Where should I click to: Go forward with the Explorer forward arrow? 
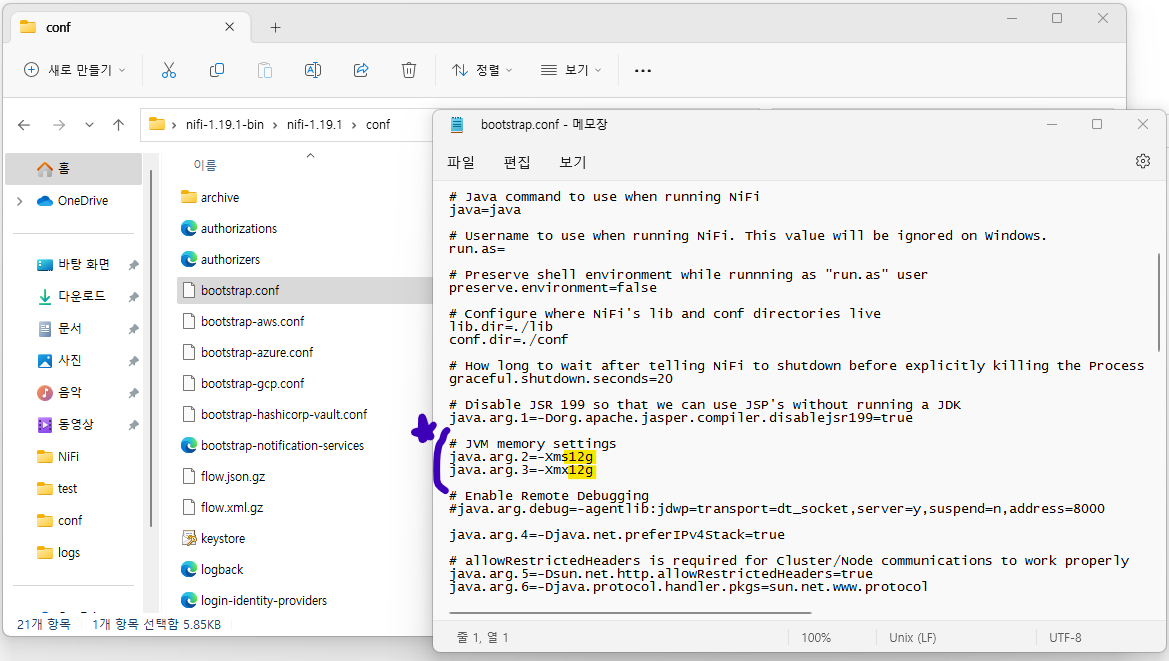[59, 124]
